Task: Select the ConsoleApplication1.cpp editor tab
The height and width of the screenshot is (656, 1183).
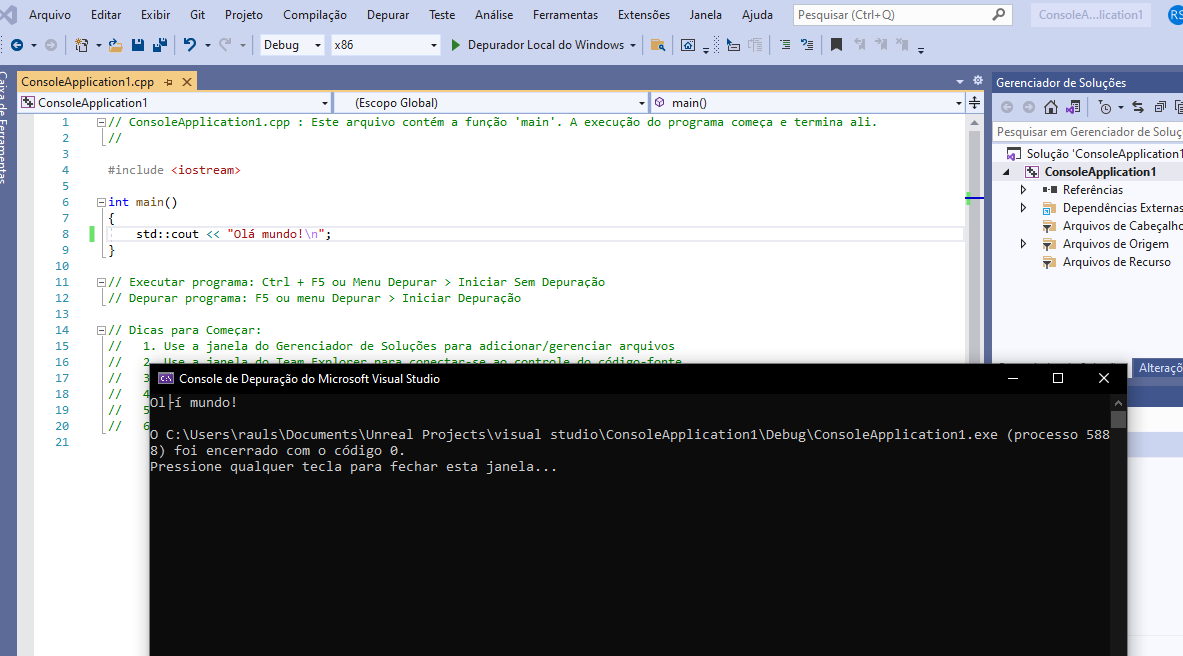Action: point(88,82)
